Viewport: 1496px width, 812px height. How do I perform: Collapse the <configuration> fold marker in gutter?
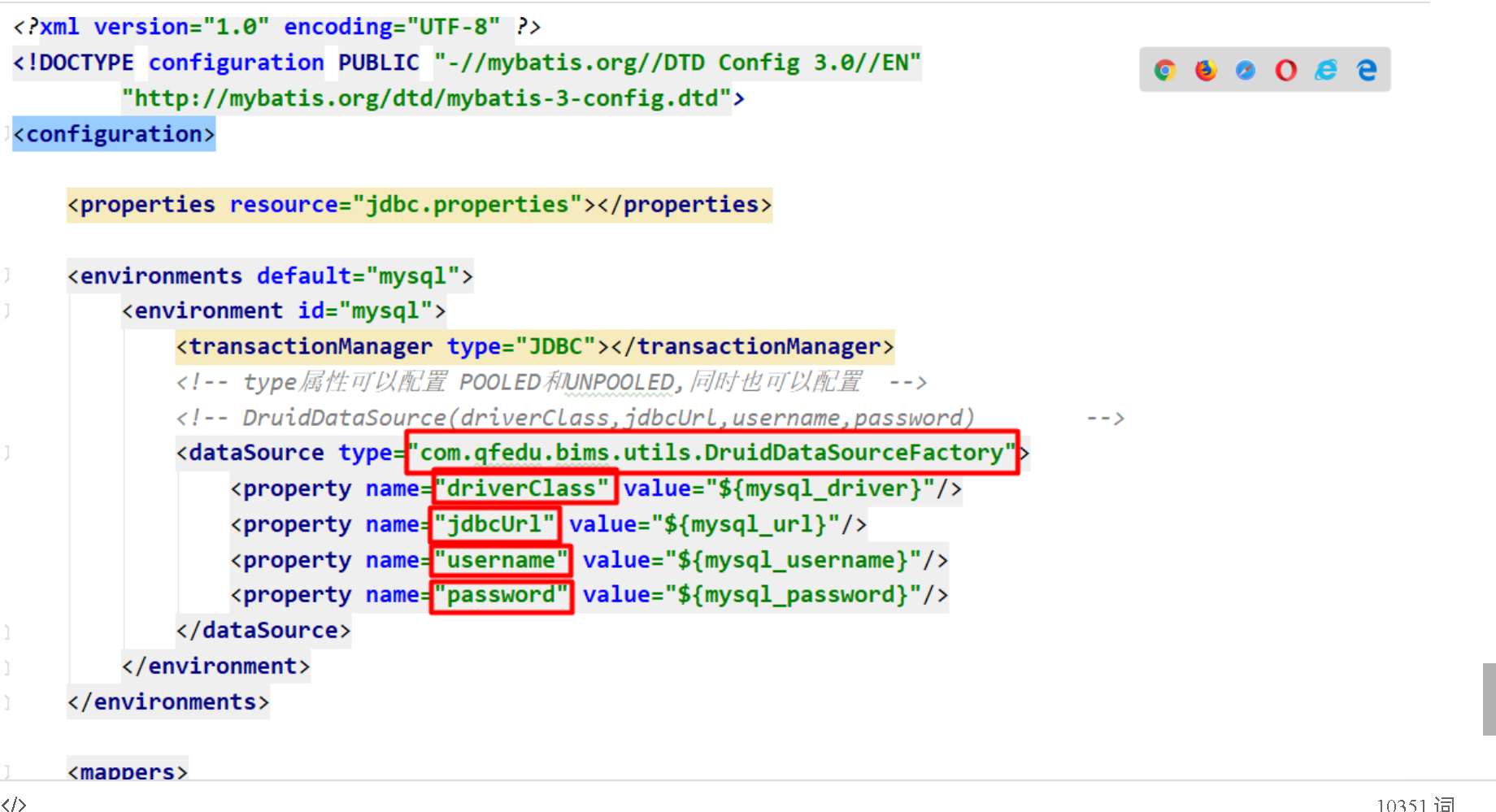tap(7, 134)
